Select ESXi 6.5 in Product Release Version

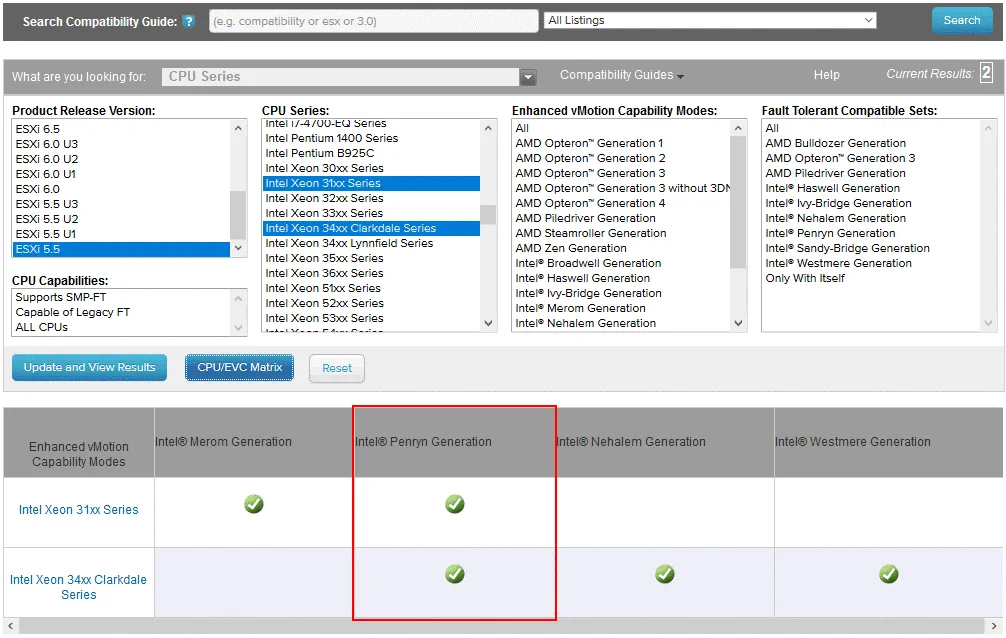[x=37, y=129]
